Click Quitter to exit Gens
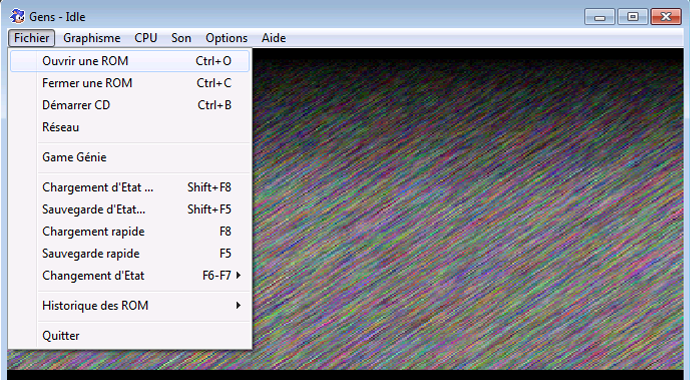This screenshot has height=380, width=690. click(130, 336)
